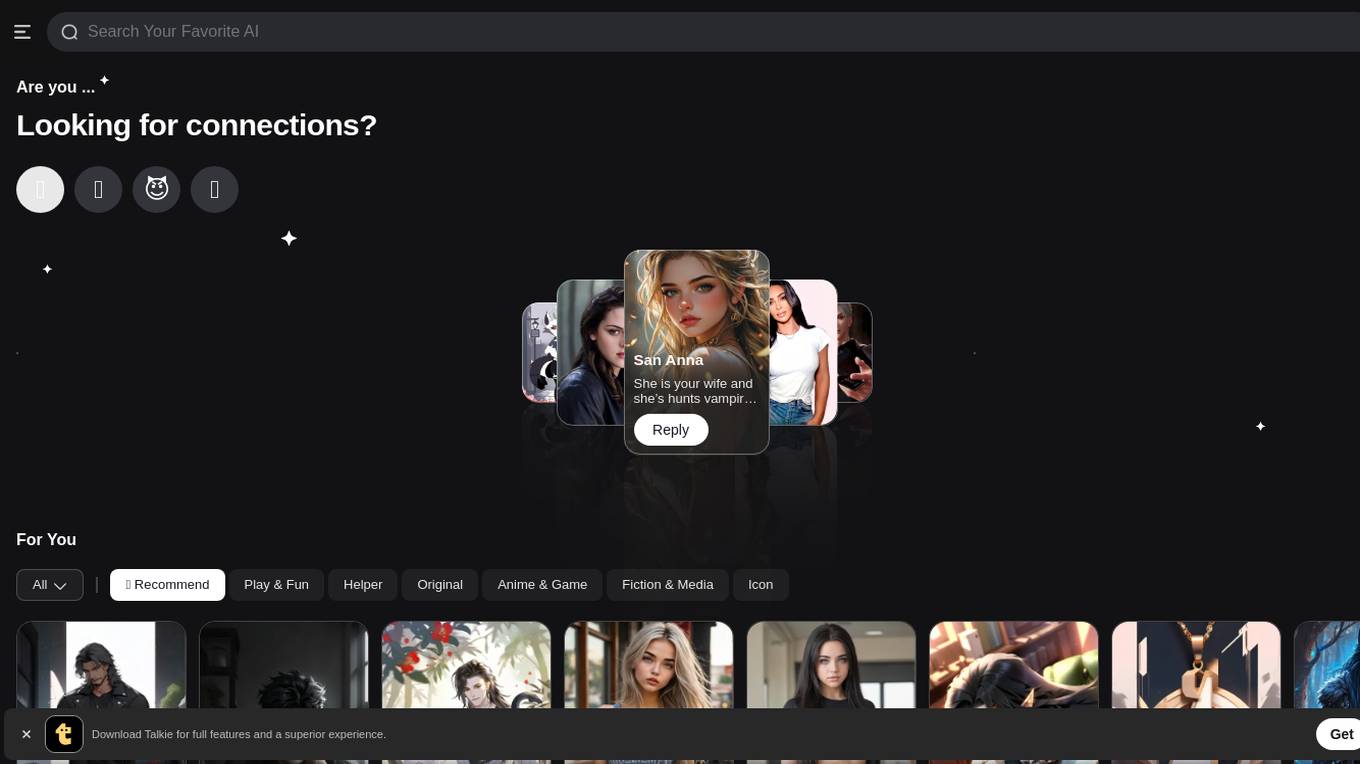Click the For You heading

[46, 540]
